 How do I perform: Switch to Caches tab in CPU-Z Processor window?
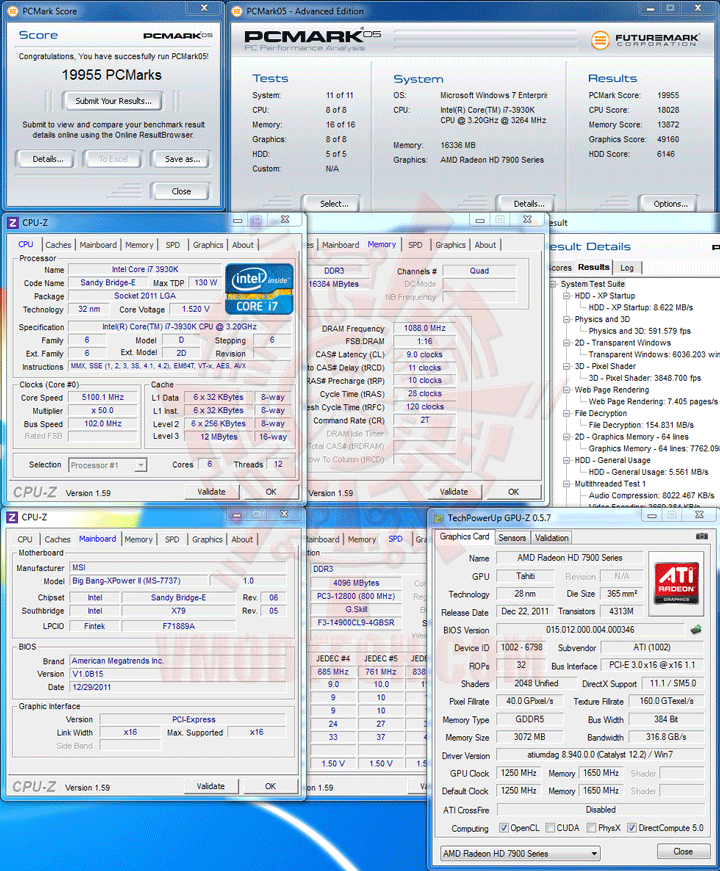click(x=58, y=244)
